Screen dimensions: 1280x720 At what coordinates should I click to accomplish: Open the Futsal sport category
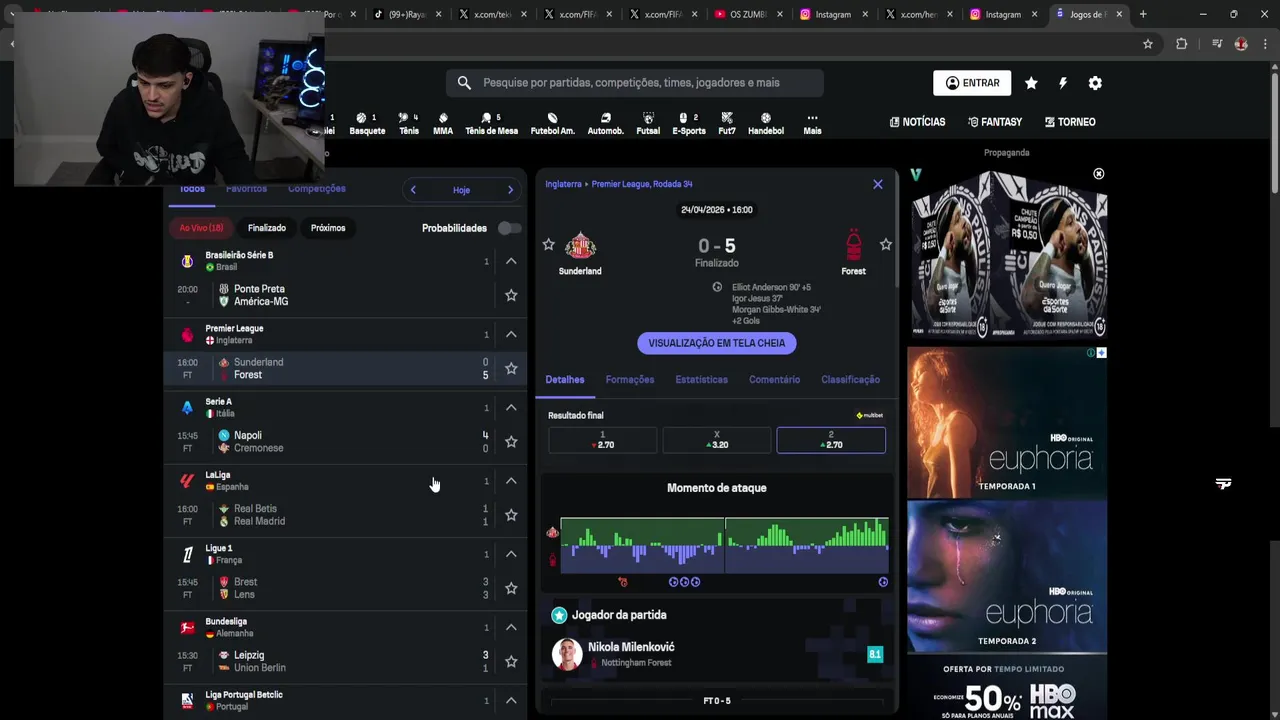[648, 123]
